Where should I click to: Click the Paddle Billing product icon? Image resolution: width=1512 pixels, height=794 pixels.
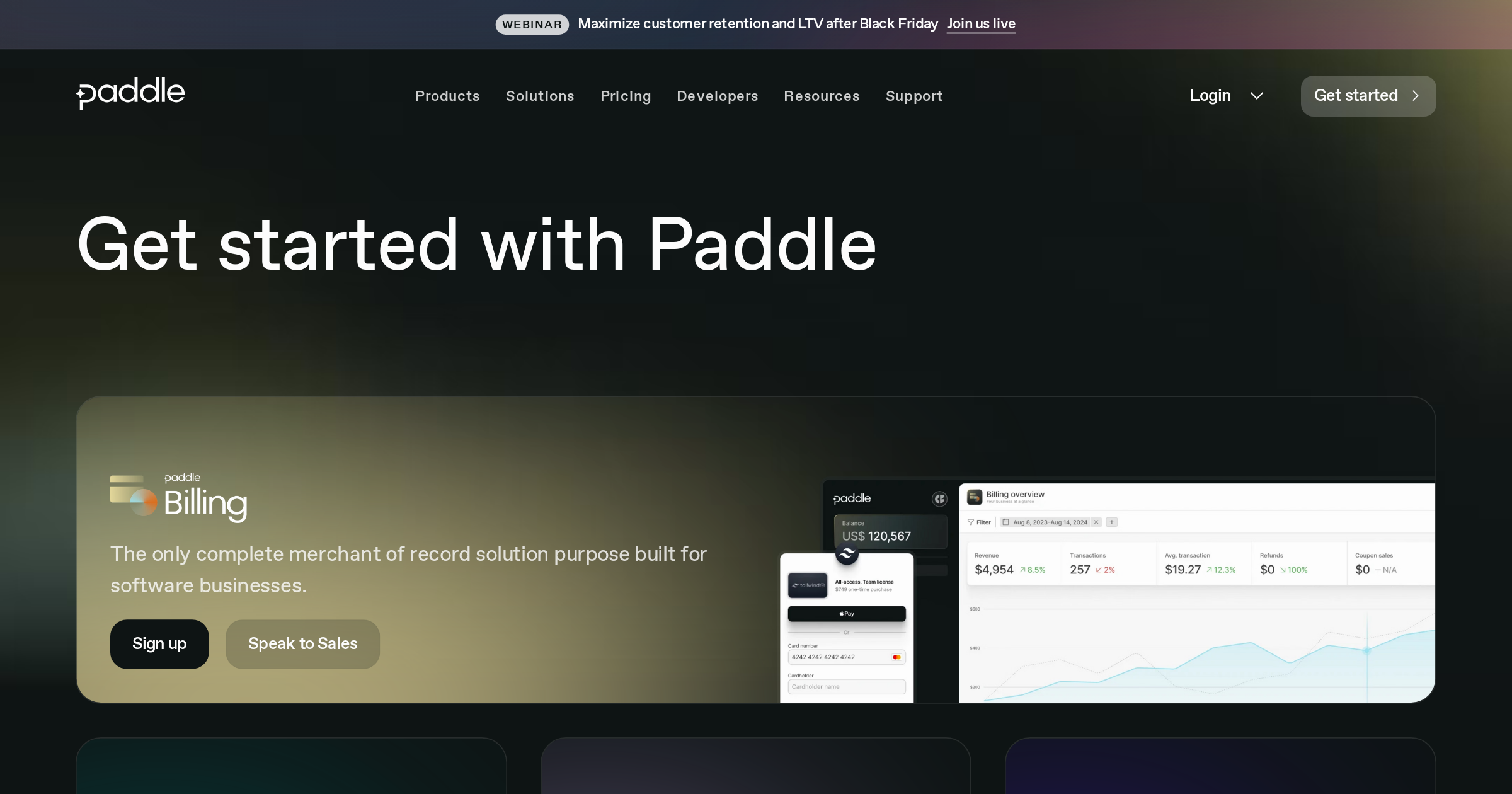coord(133,496)
